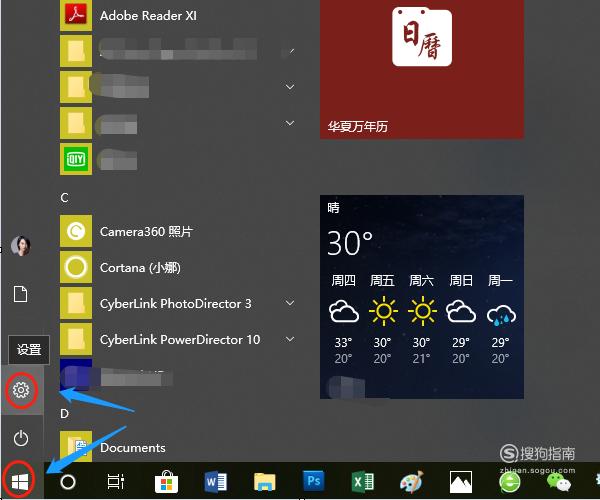Open Photos app on taskbar
Screen dimensions: 600x500
pyautogui.click(x=461, y=482)
